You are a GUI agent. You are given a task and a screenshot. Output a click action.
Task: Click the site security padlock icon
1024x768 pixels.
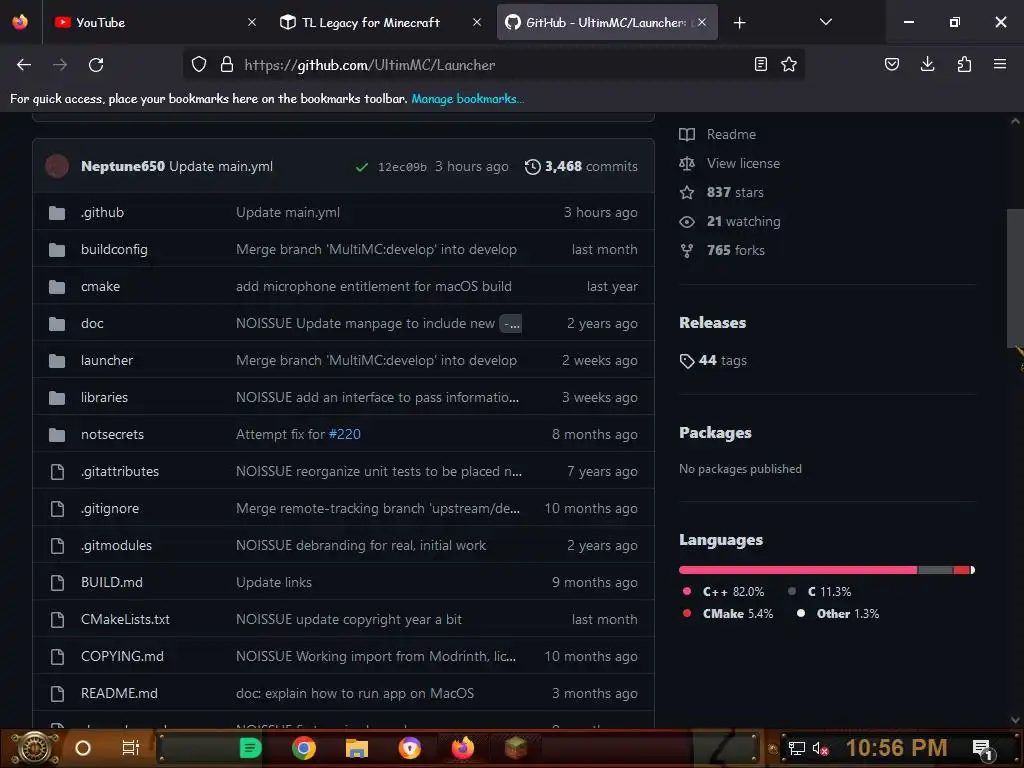point(227,65)
